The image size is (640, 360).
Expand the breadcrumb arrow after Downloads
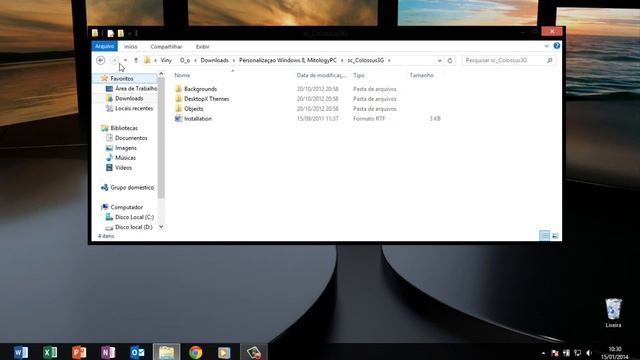pos(234,60)
